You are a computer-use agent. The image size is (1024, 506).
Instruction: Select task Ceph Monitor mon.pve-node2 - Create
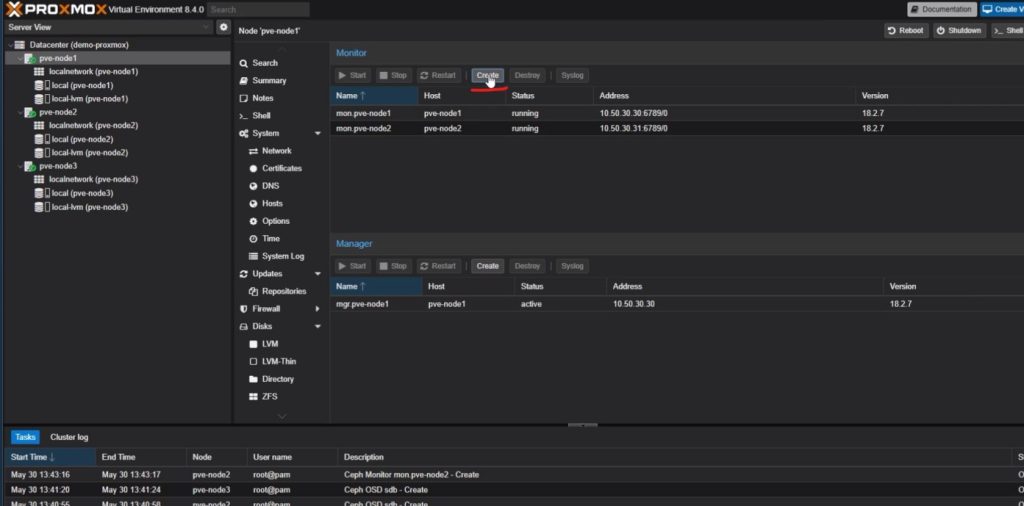[515, 475]
